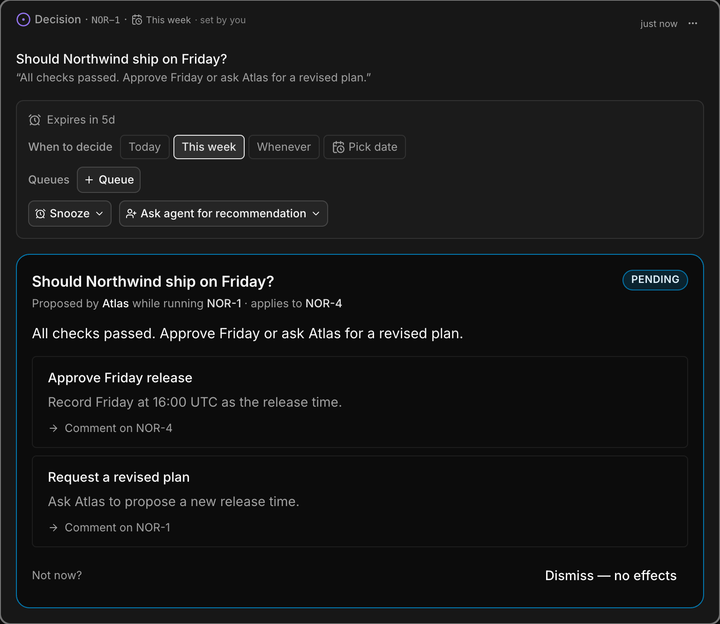Click the PENDING status badge

pyautogui.click(x=655, y=280)
